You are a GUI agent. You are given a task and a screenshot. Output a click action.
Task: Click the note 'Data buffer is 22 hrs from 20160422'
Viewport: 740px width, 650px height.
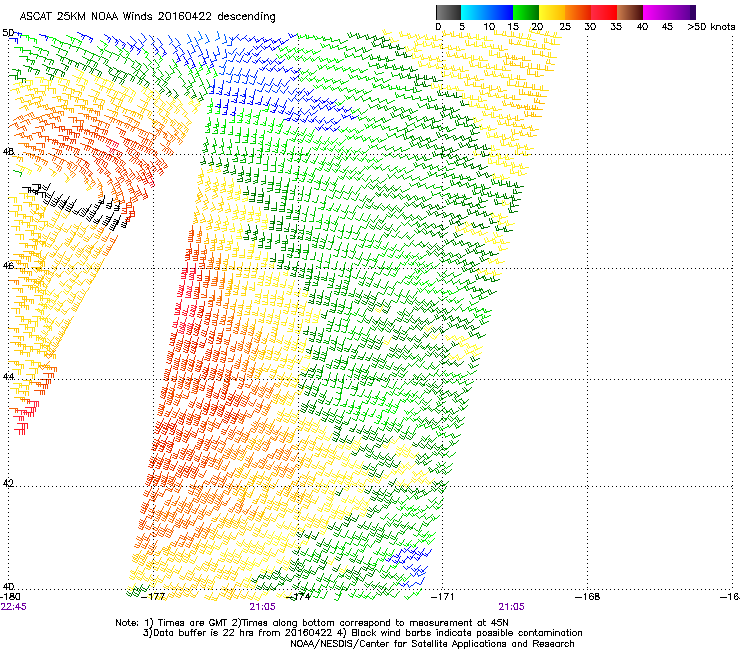click(242, 633)
